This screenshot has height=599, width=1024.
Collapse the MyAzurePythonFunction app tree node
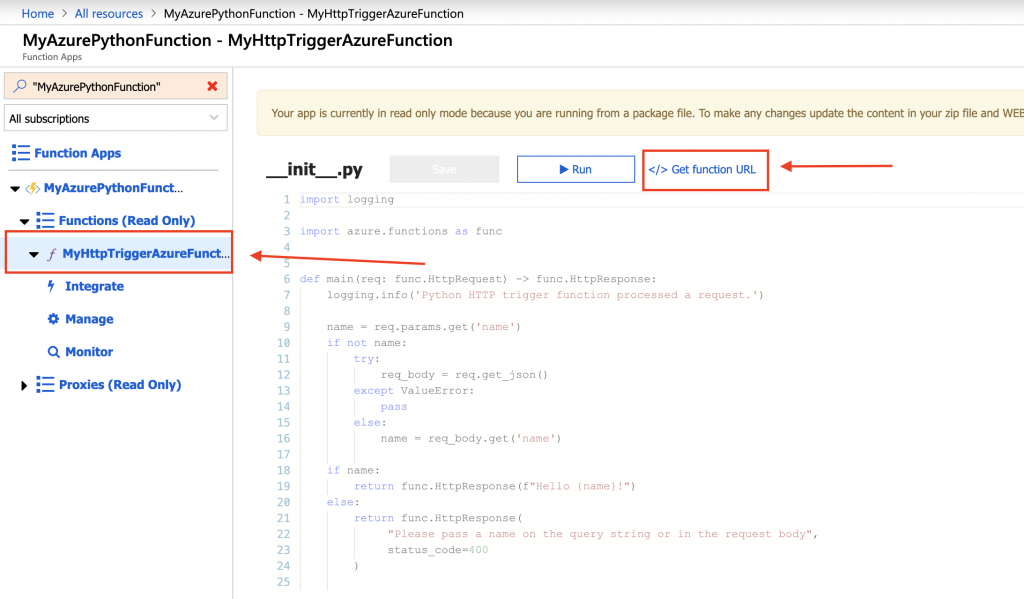[x=14, y=189]
